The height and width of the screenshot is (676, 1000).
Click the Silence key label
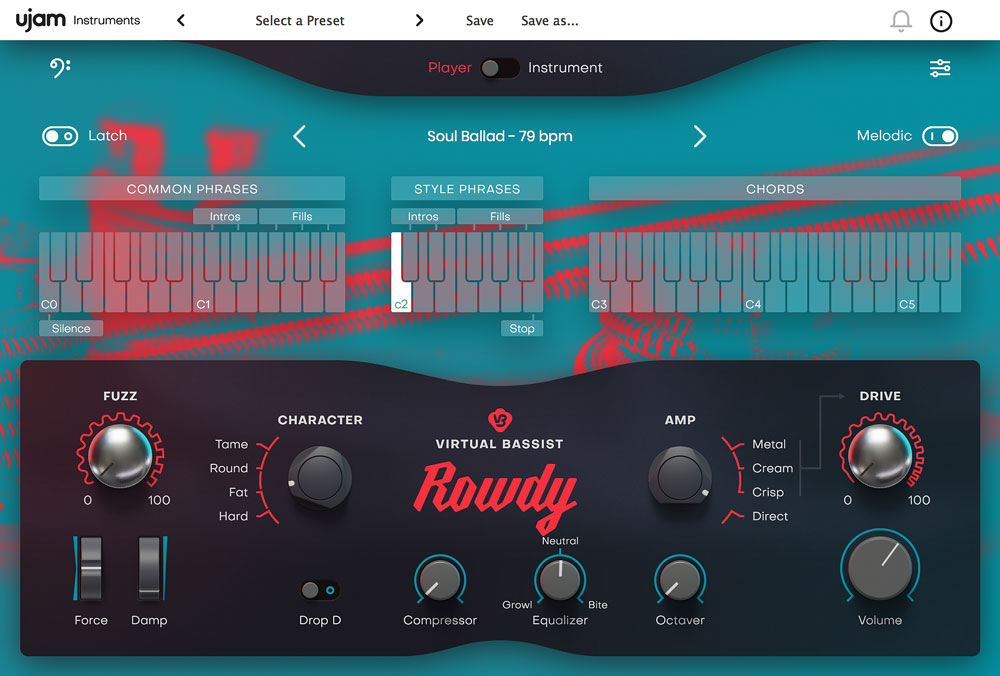pos(71,328)
